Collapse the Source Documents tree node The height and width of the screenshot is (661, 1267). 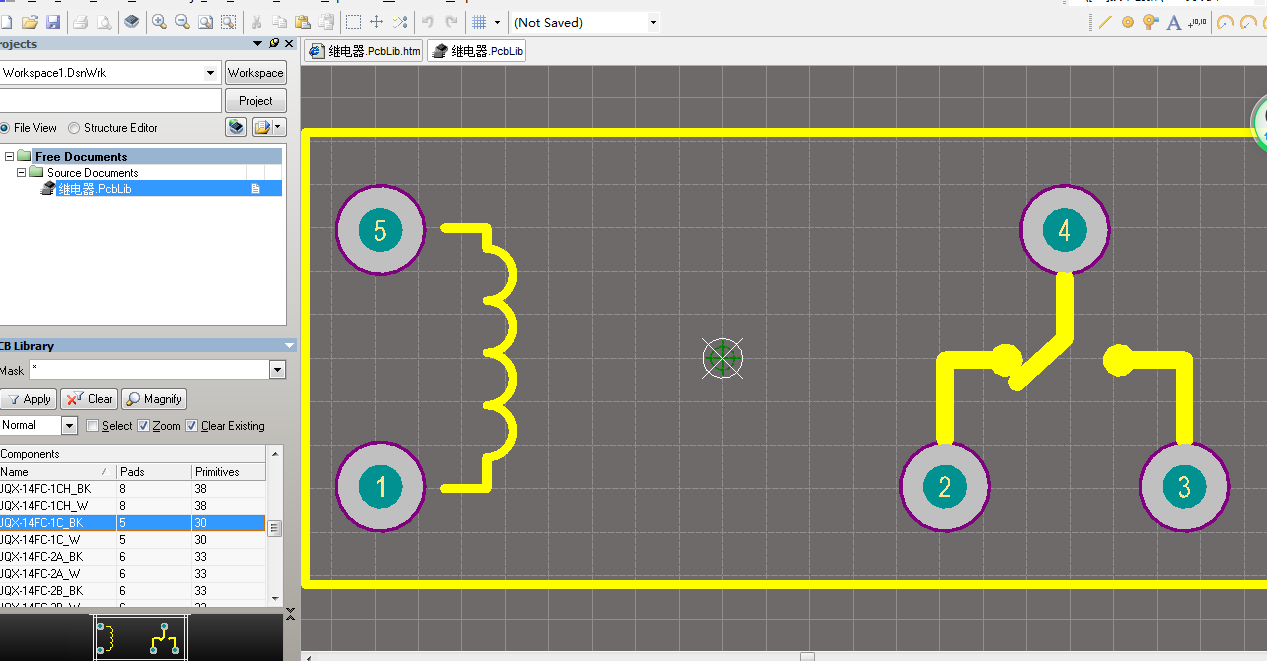click(21, 172)
